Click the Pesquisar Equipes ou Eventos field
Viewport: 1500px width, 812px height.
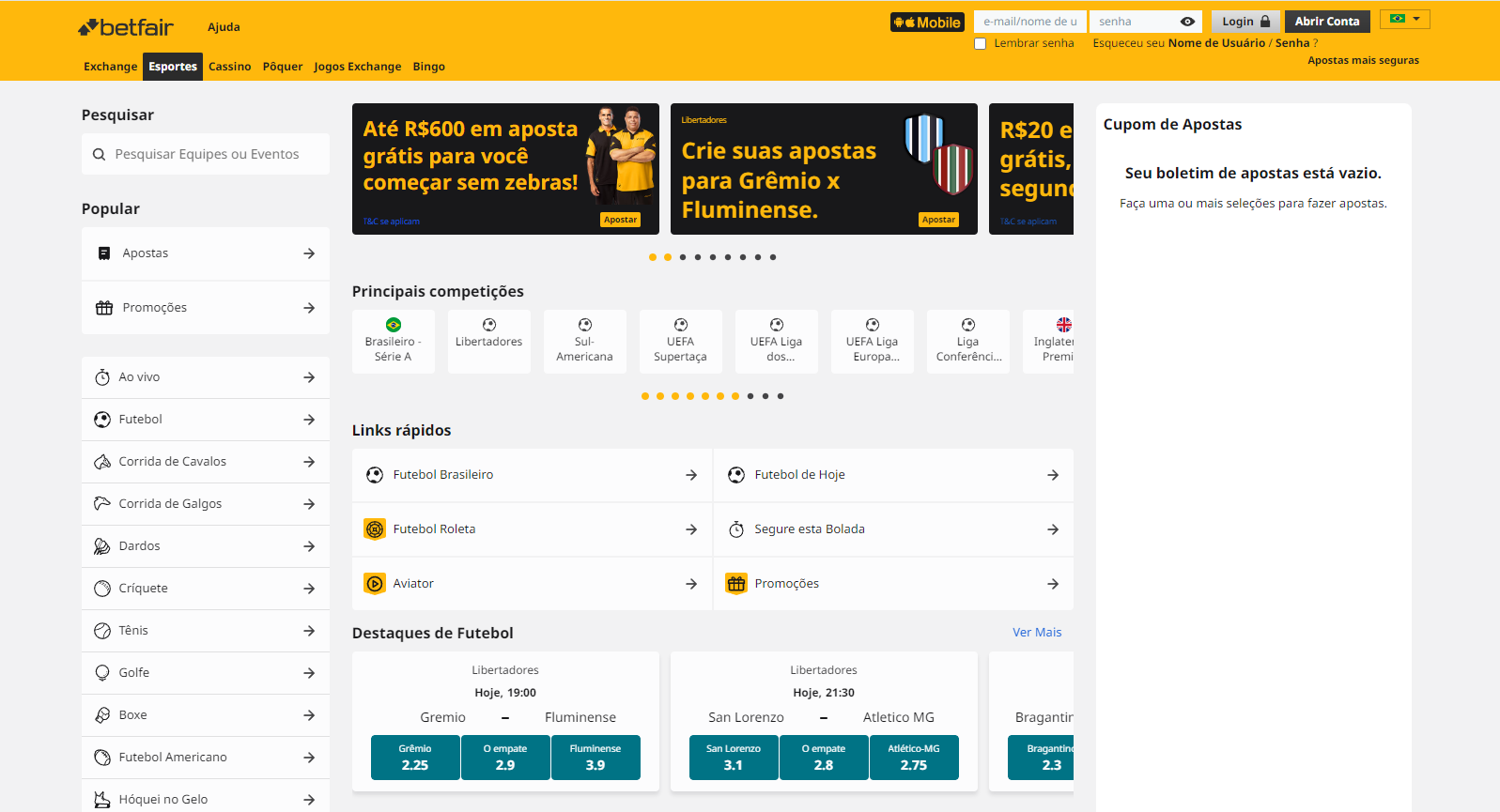pos(206,154)
